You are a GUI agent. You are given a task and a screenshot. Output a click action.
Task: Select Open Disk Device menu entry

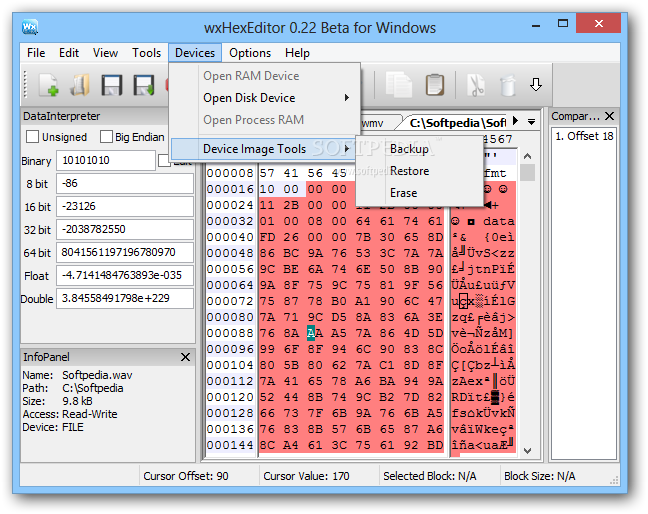[x=264, y=98]
